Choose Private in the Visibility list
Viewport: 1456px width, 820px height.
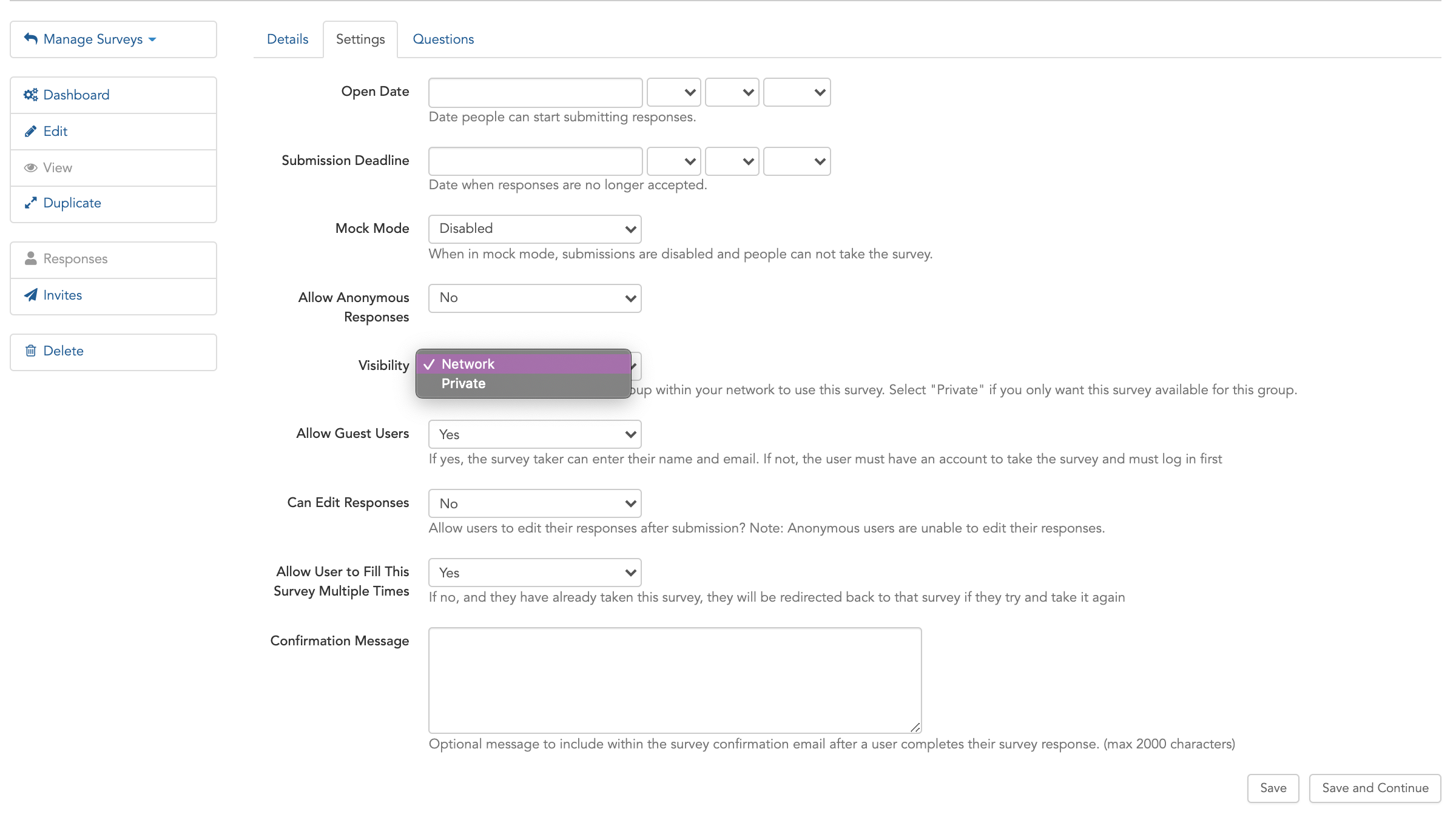(x=524, y=383)
